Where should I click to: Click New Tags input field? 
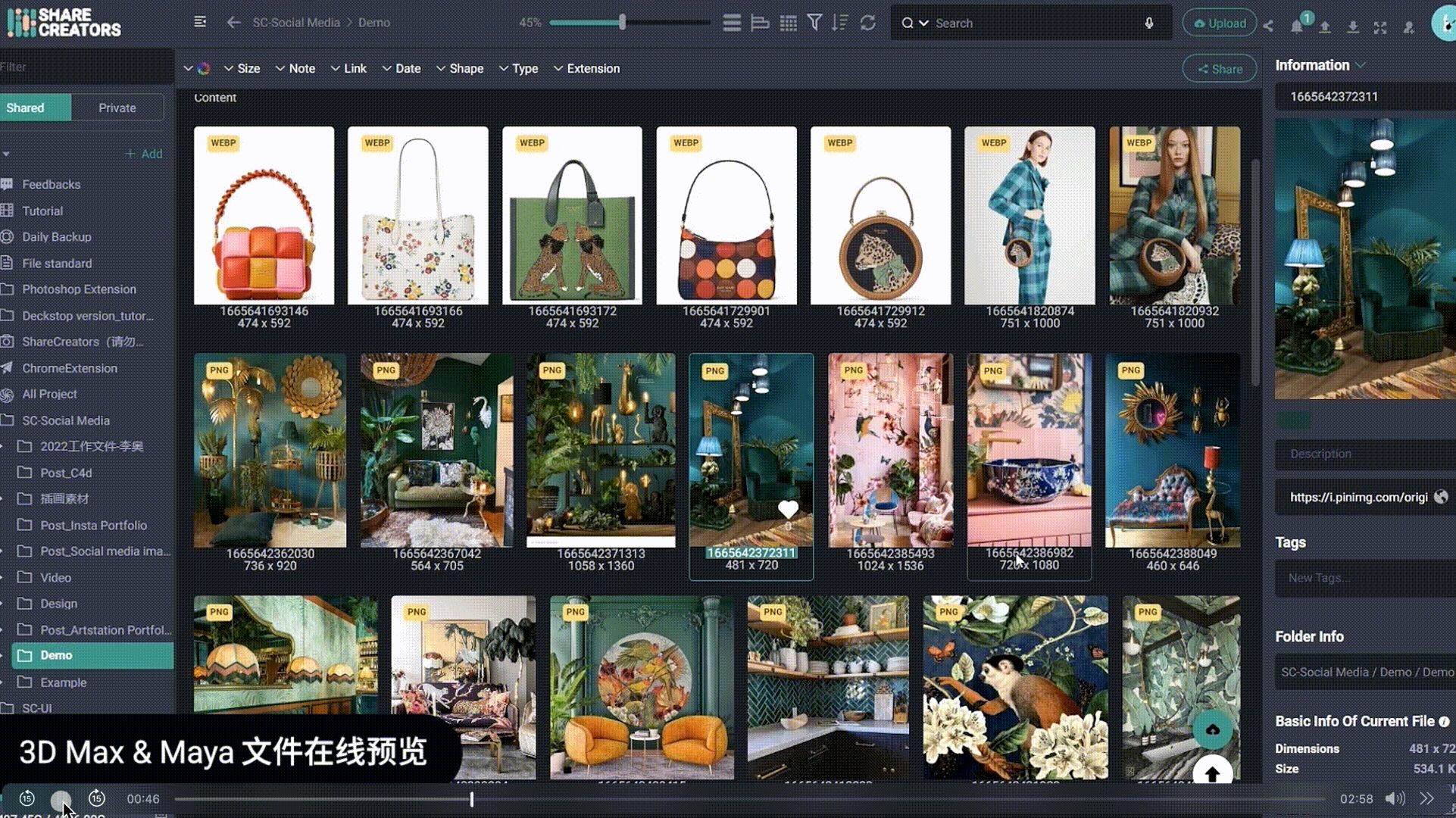click(x=1365, y=577)
